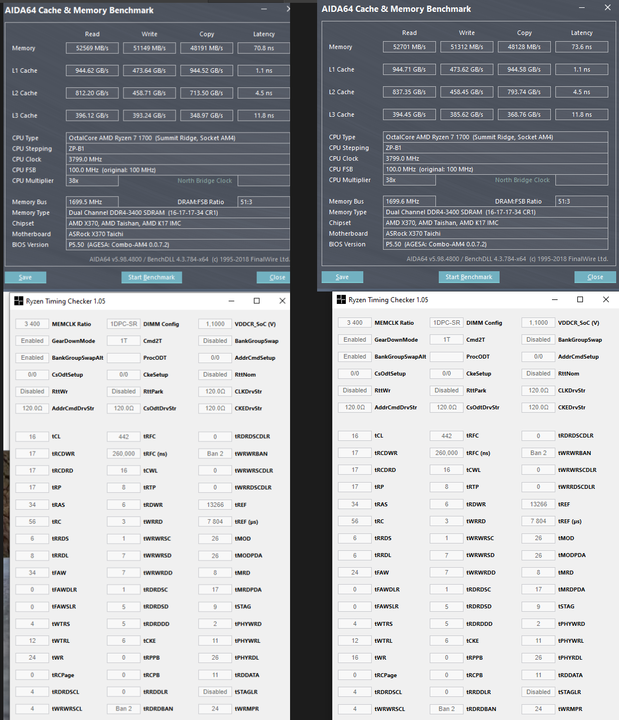Click empty ProcODT field in left Timing Checker
Image resolution: width=619 pixels, height=720 pixels.
(124, 358)
